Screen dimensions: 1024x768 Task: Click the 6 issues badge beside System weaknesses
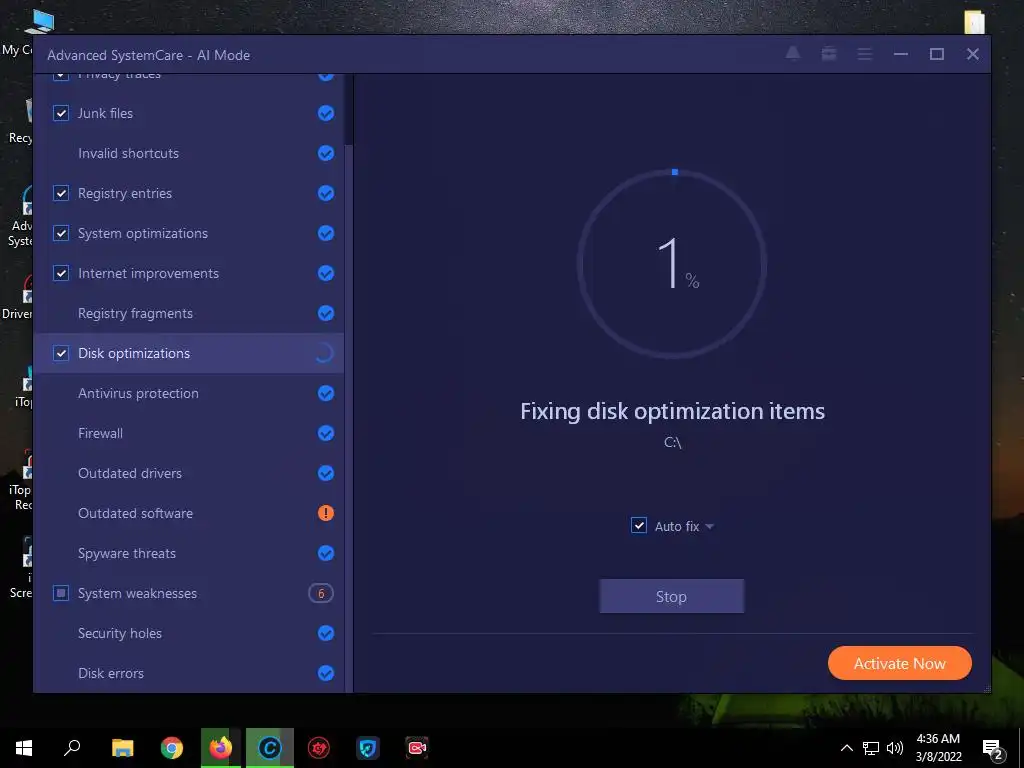pos(321,593)
